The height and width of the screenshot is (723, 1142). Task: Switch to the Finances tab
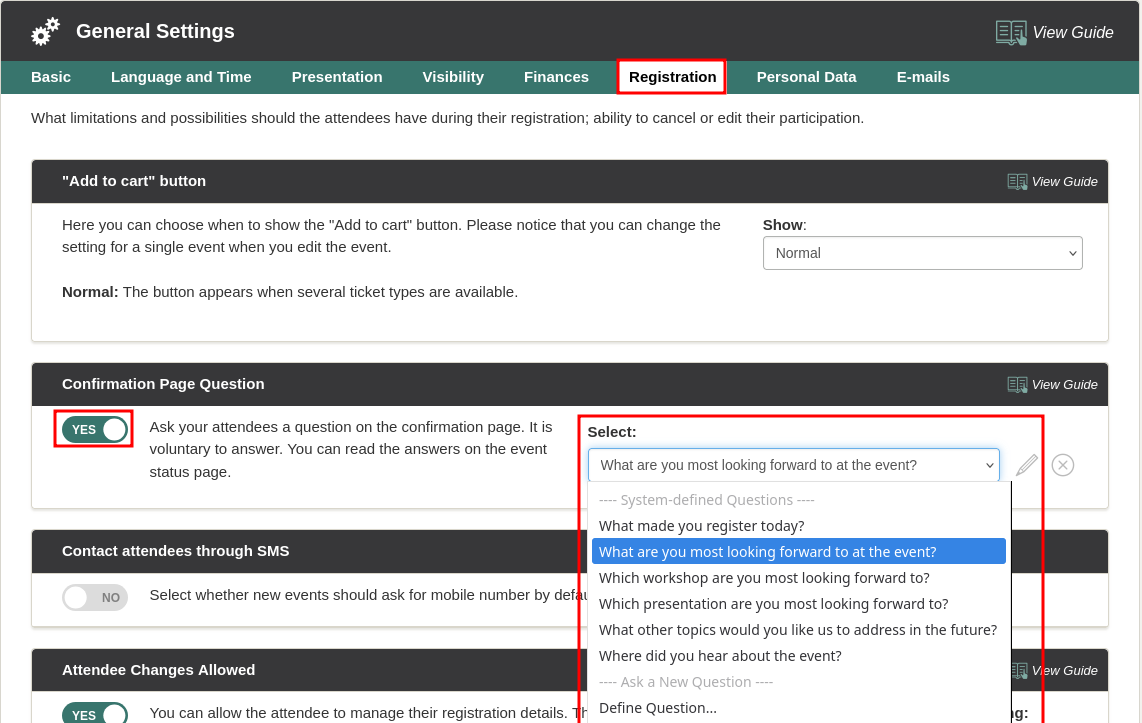click(556, 77)
